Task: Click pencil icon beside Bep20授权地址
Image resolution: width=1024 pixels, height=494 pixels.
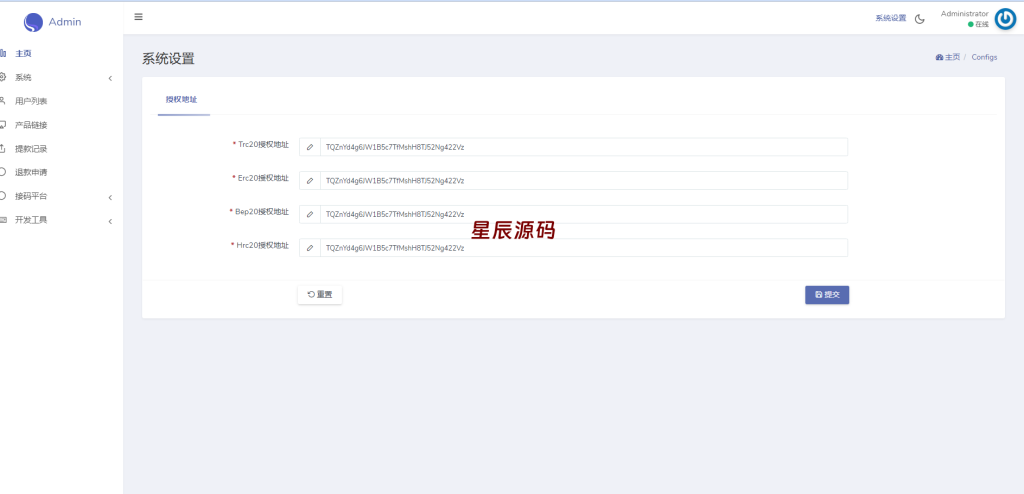Action: [x=310, y=214]
